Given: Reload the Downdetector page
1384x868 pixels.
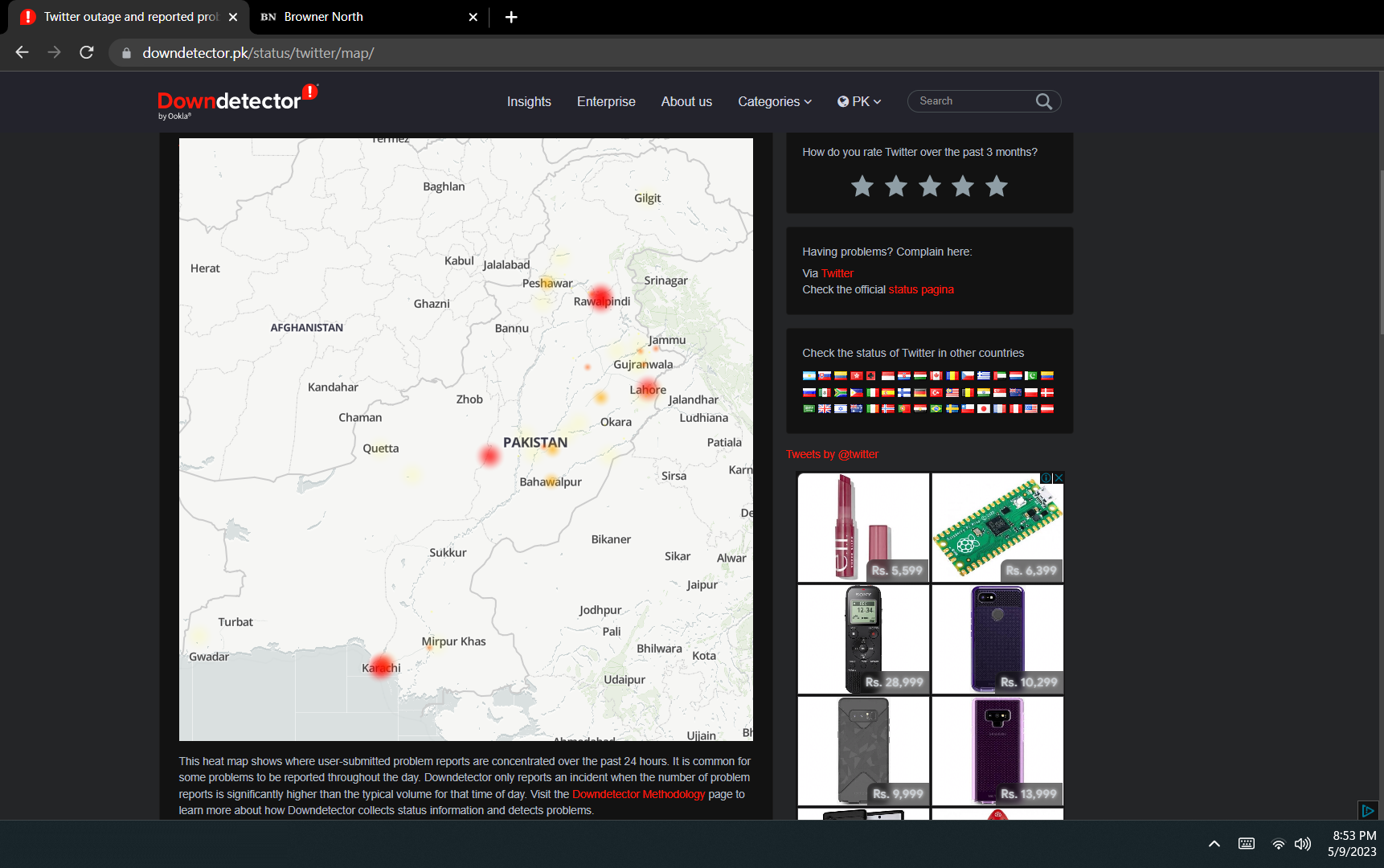Looking at the screenshot, I should coord(87,52).
